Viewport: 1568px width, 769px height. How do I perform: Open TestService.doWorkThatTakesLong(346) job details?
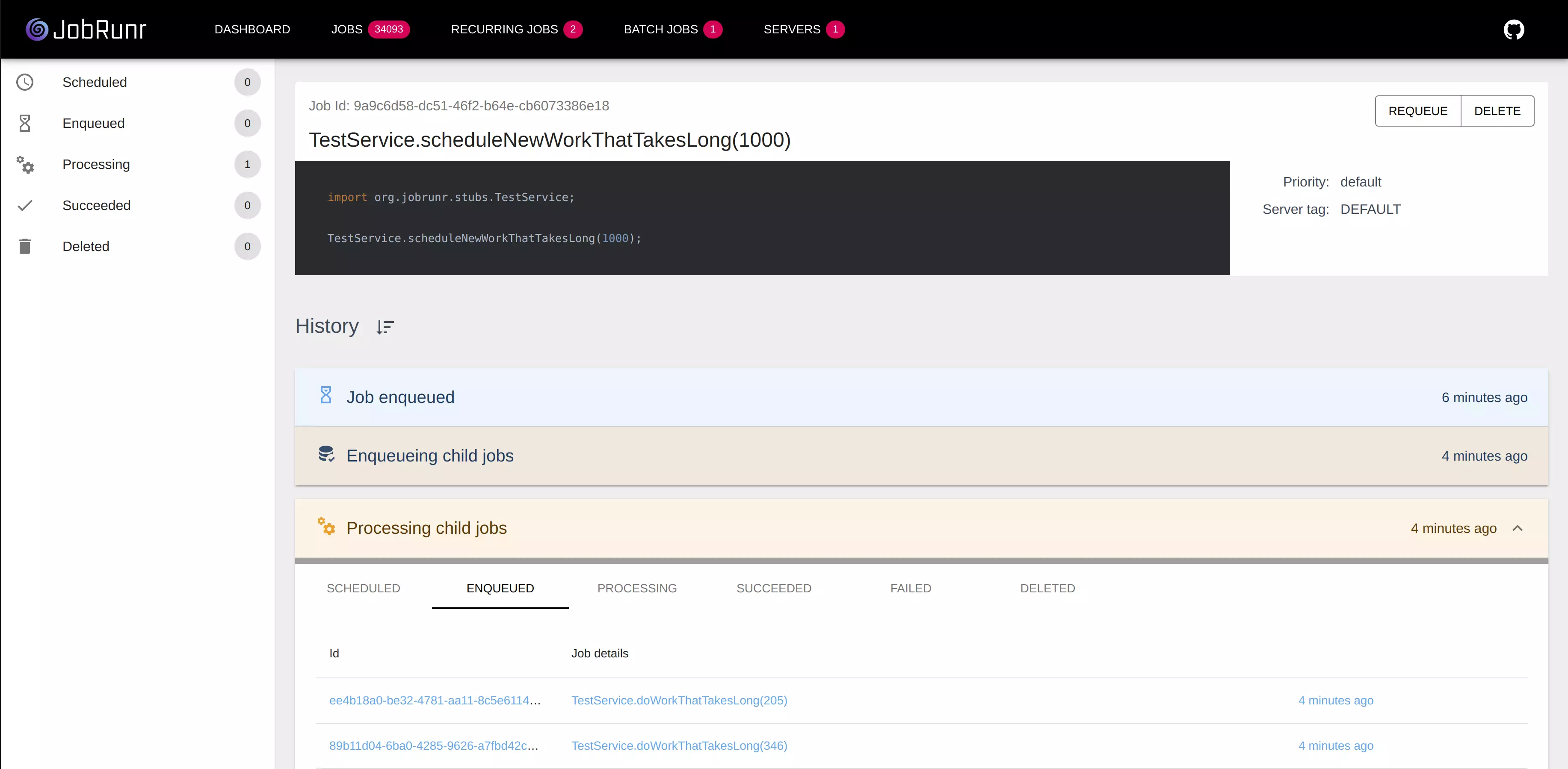(679, 746)
